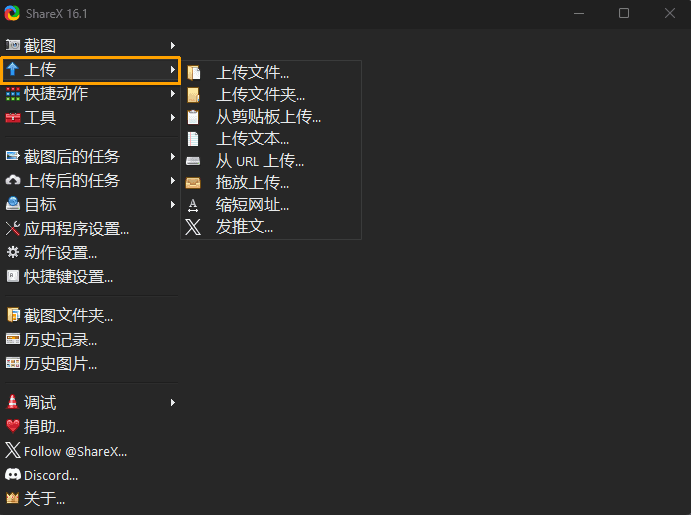Open the 工具 menu label
The width and height of the screenshot is (691, 515).
(x=40, y=118)
